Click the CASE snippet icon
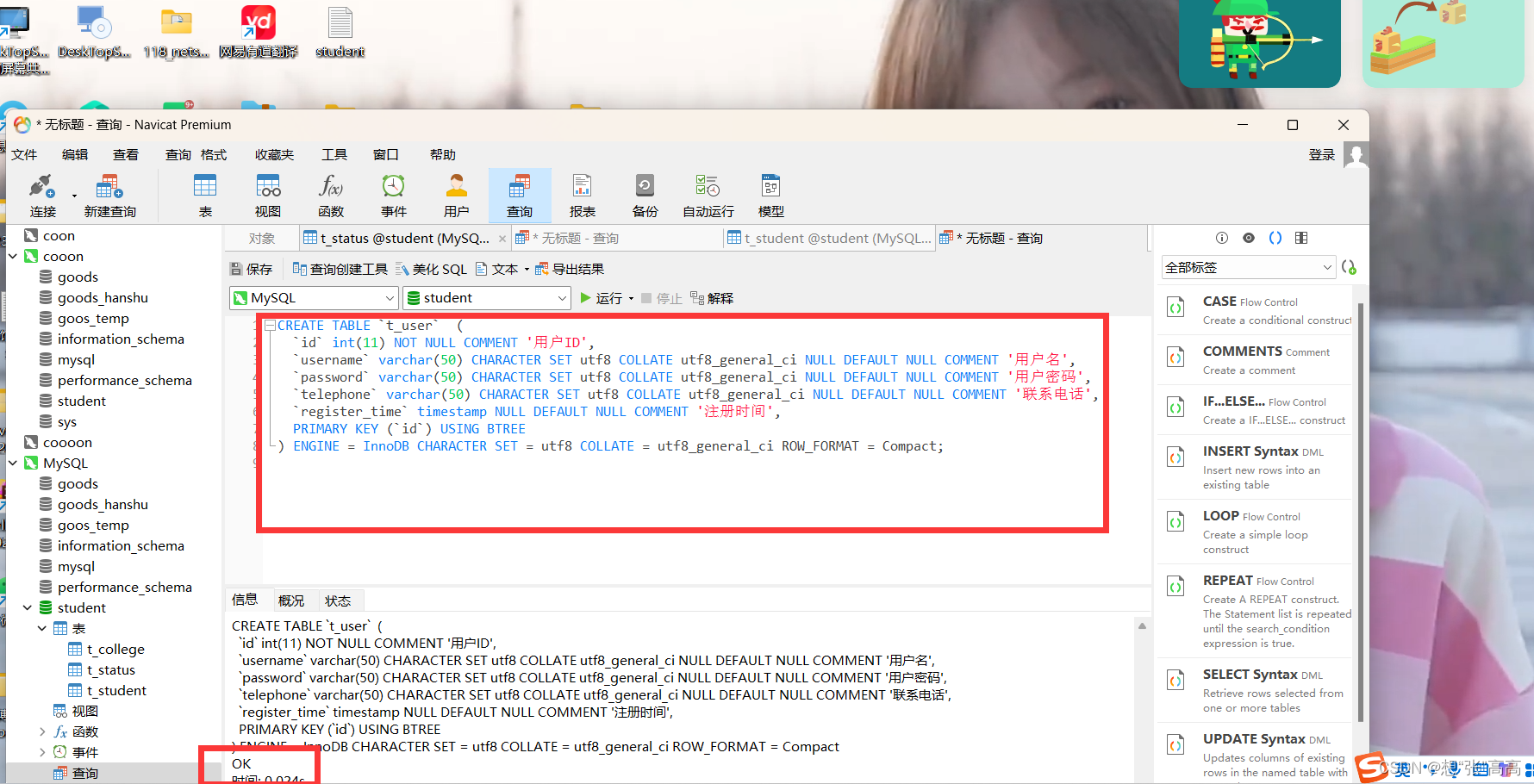This screenshot has width=1534, height=784. pos(1175,308)
